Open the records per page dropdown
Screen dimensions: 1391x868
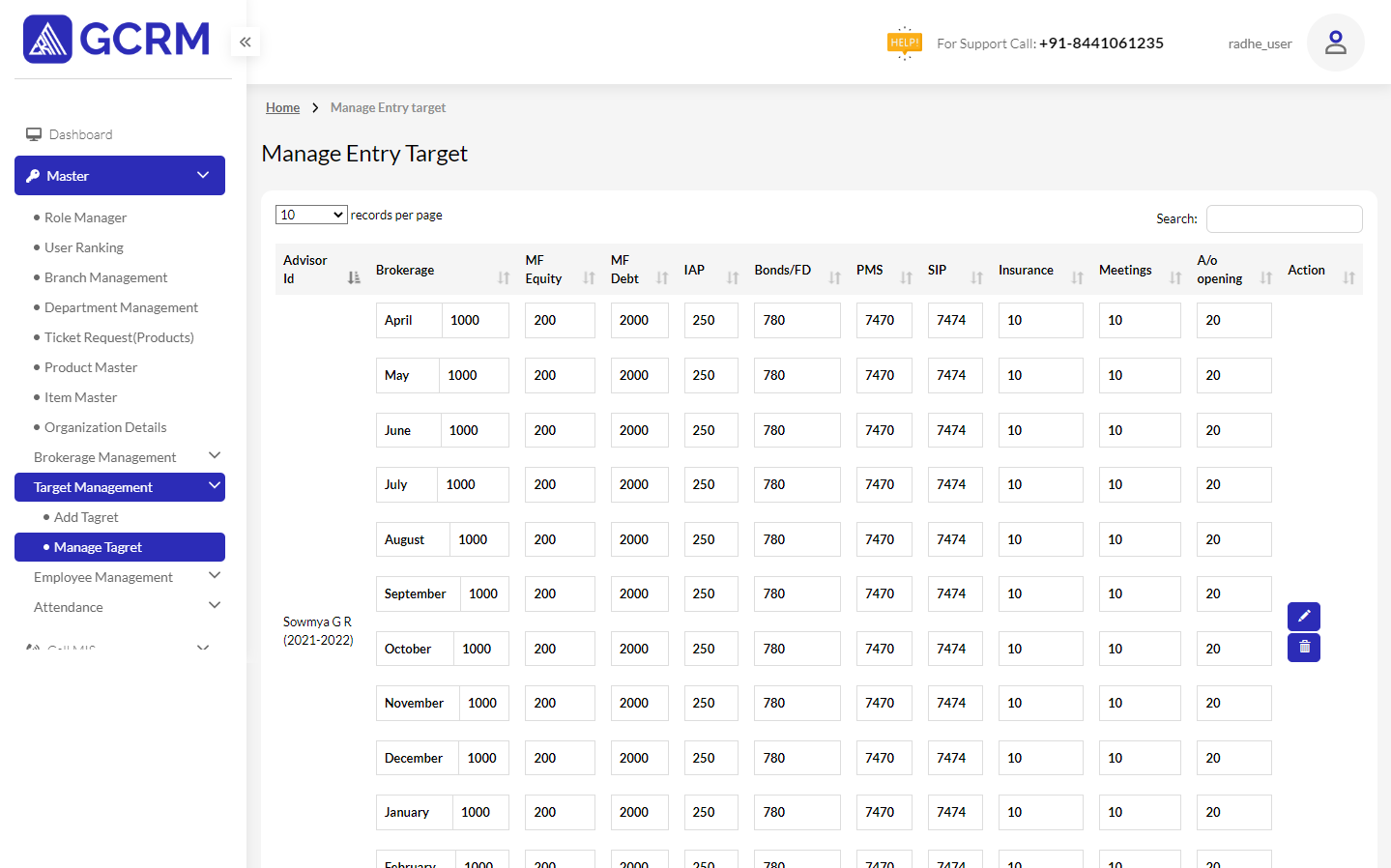click(x=311, y=215)
